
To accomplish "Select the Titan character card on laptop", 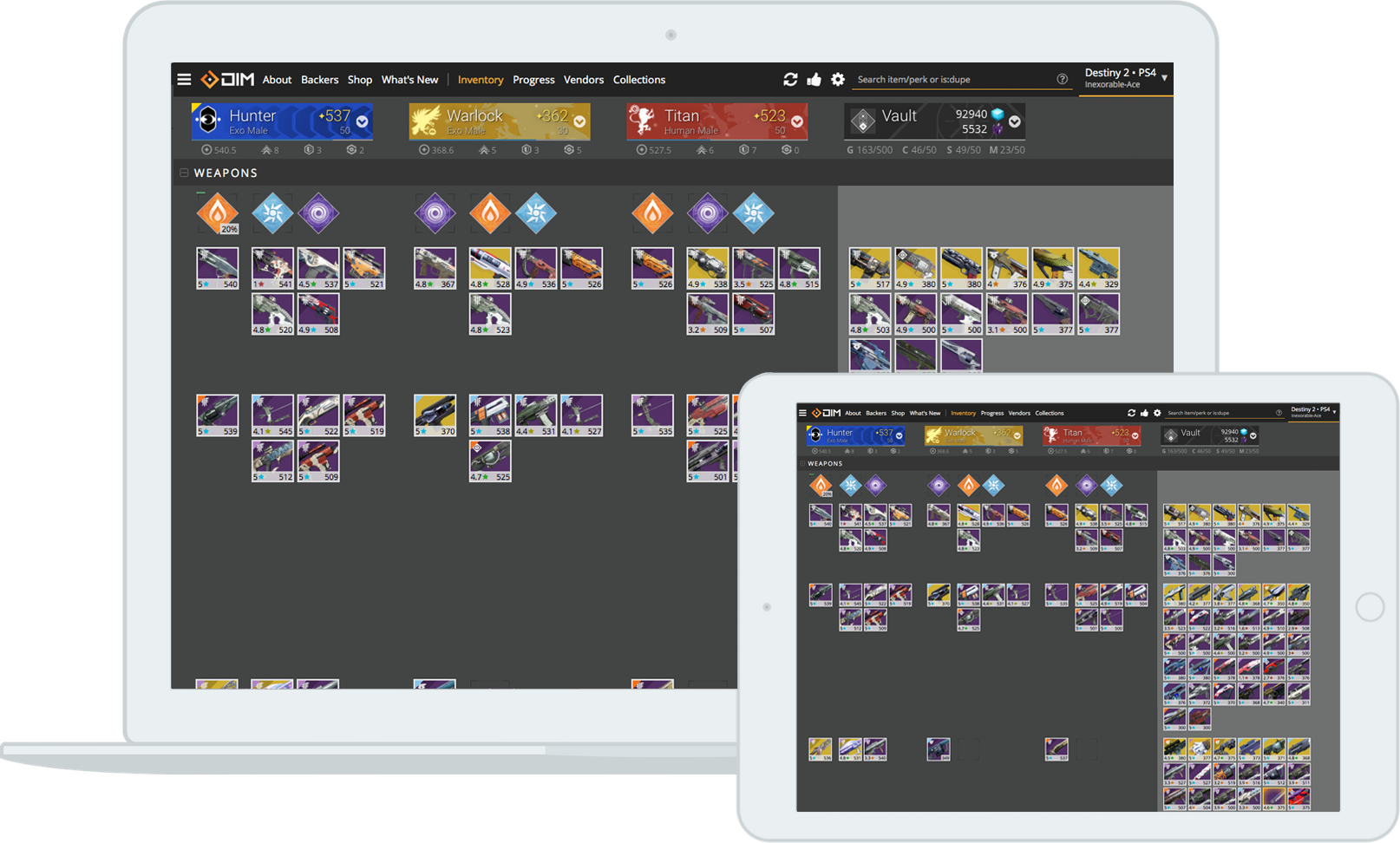I will coord(717,121).
